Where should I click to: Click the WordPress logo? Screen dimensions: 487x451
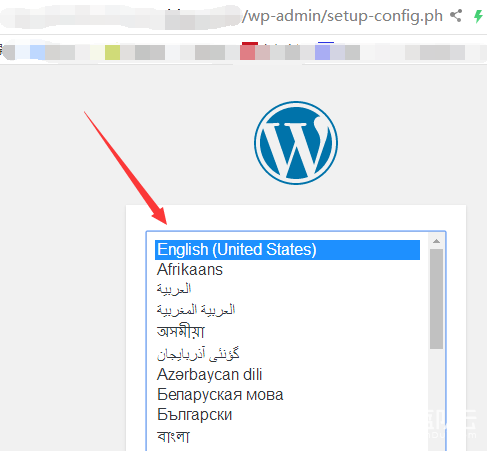tap(296, 143)
